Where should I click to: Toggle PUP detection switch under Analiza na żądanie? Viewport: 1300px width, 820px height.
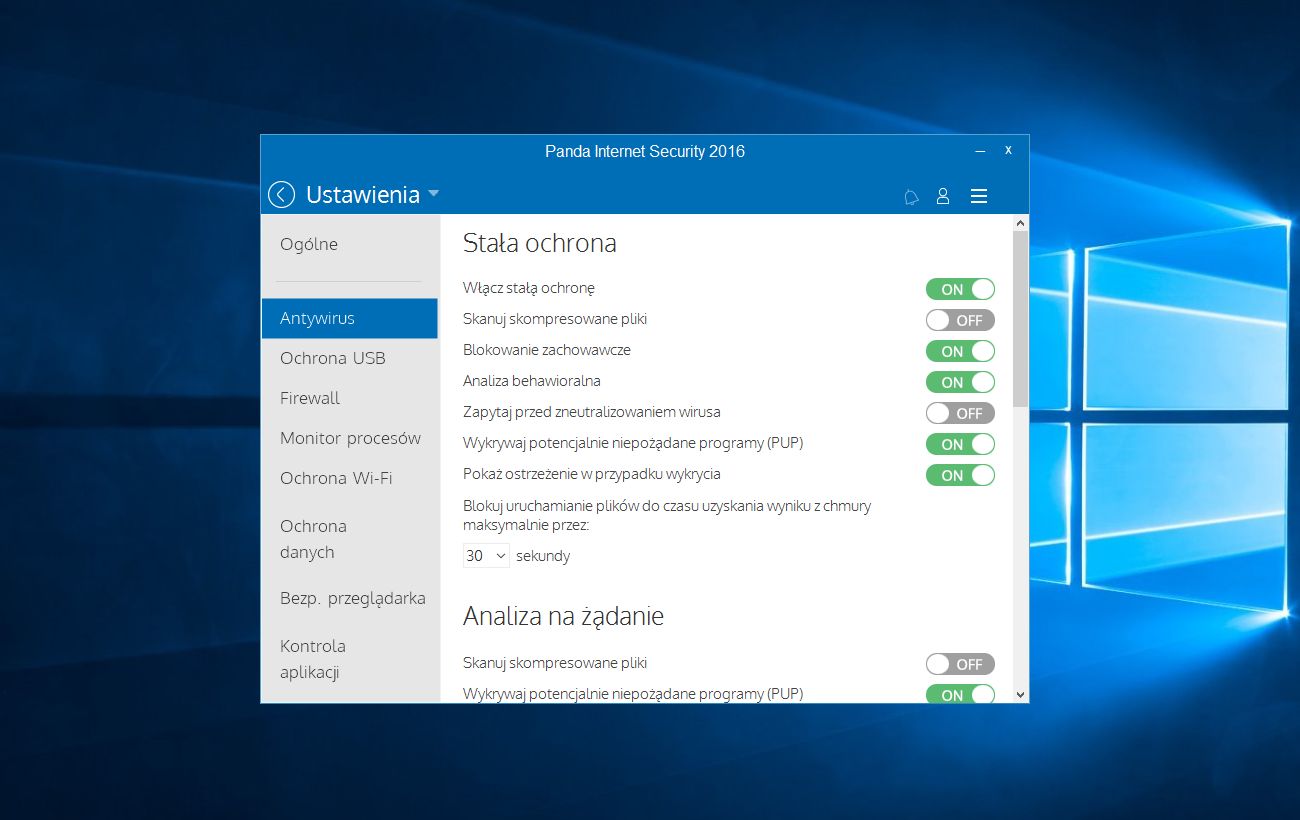(960, 694)
